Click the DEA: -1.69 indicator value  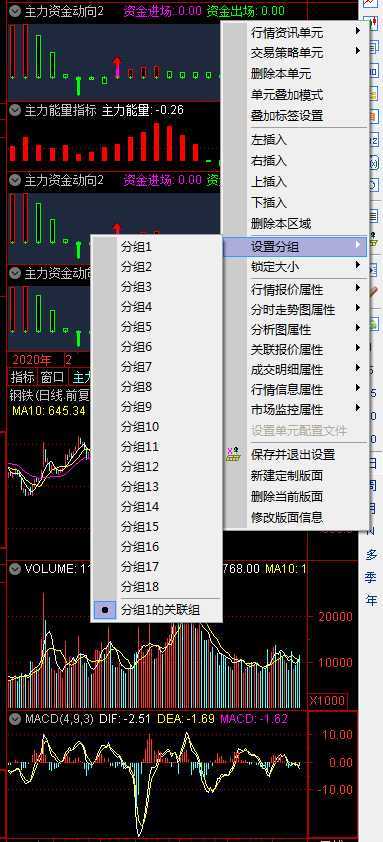pos(186,718)
